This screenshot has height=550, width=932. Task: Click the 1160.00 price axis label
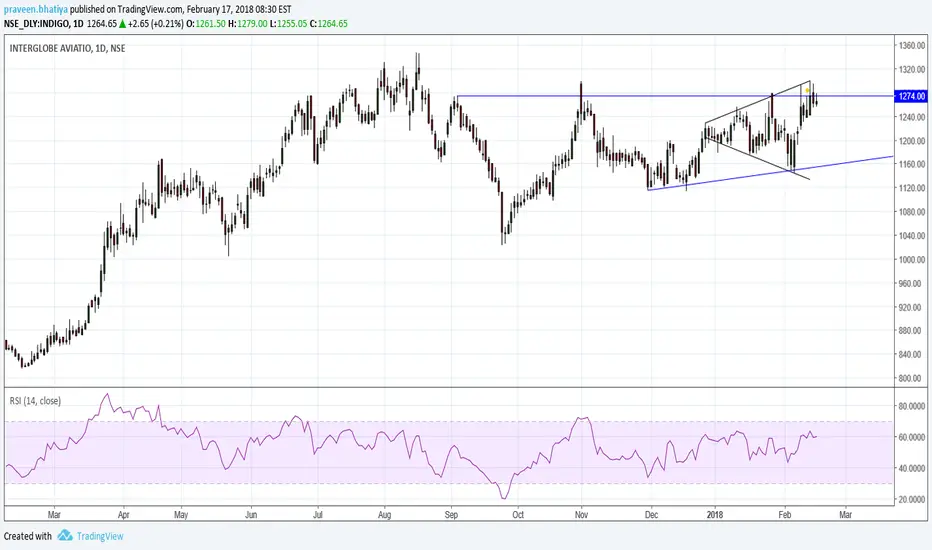[912, 164]
